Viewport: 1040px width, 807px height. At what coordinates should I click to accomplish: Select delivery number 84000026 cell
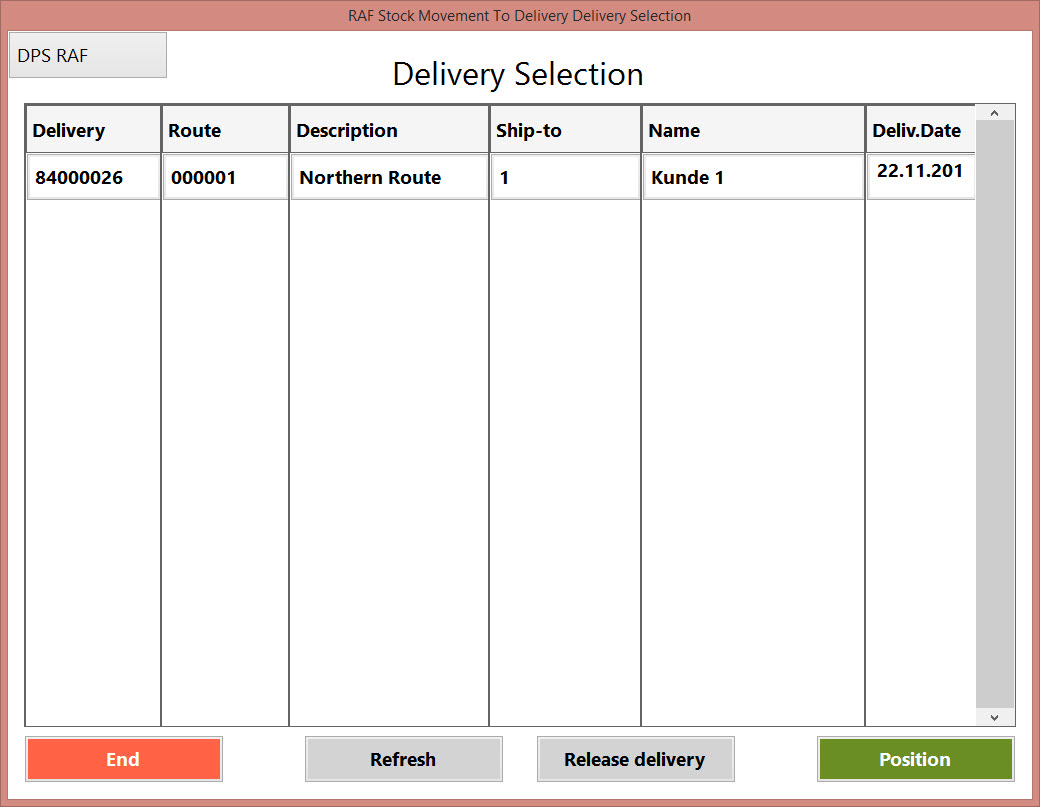point(94,178)
